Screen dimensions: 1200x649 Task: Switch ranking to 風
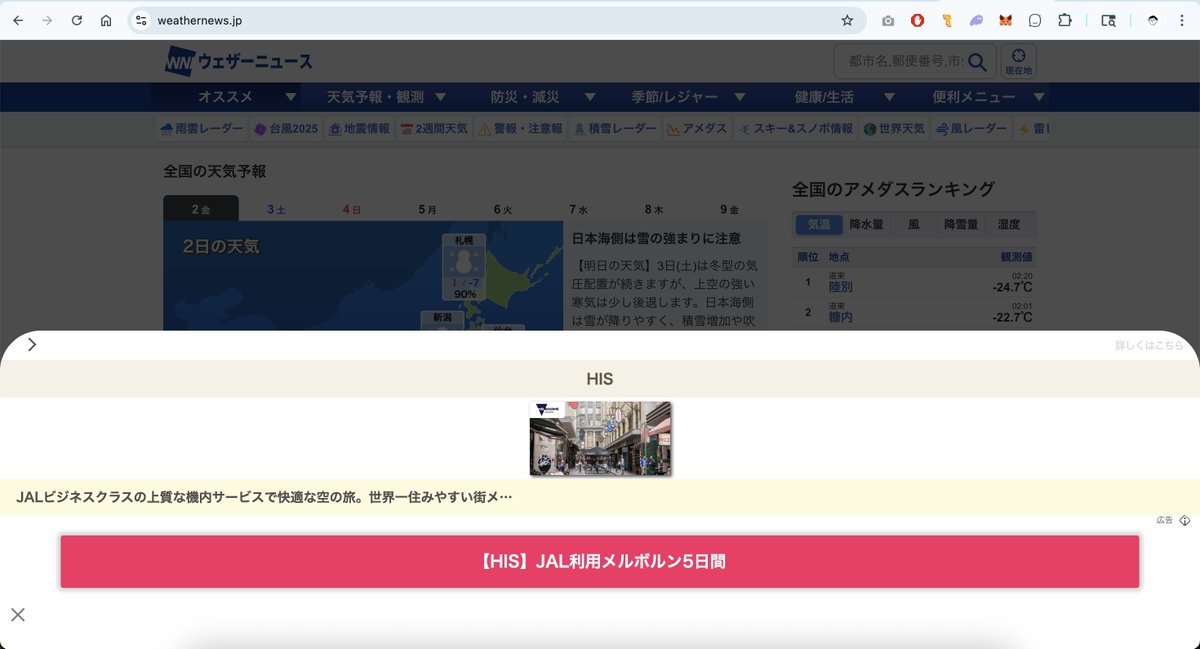tap(913, 225)
